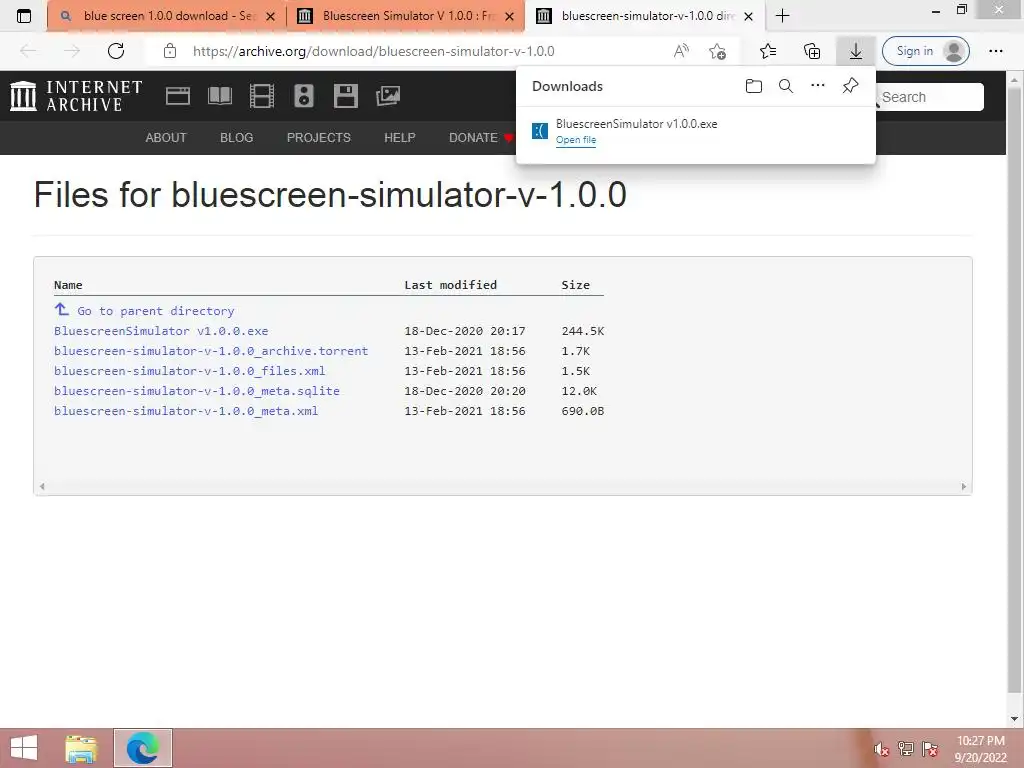Click the Internet Archive Search field
This screenshot has height=768, width=1024.
tap(931, 97)
